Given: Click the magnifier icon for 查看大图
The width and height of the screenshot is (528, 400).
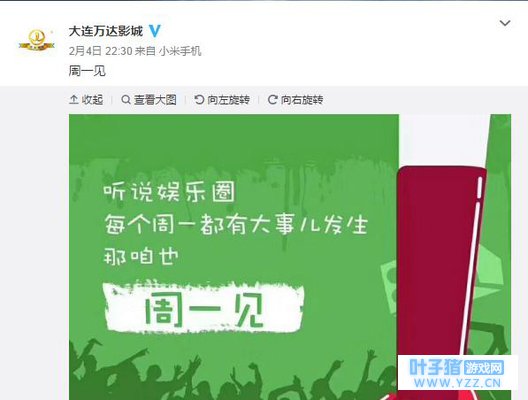Looking at the screenshot, I should click(x=126, y=100).
